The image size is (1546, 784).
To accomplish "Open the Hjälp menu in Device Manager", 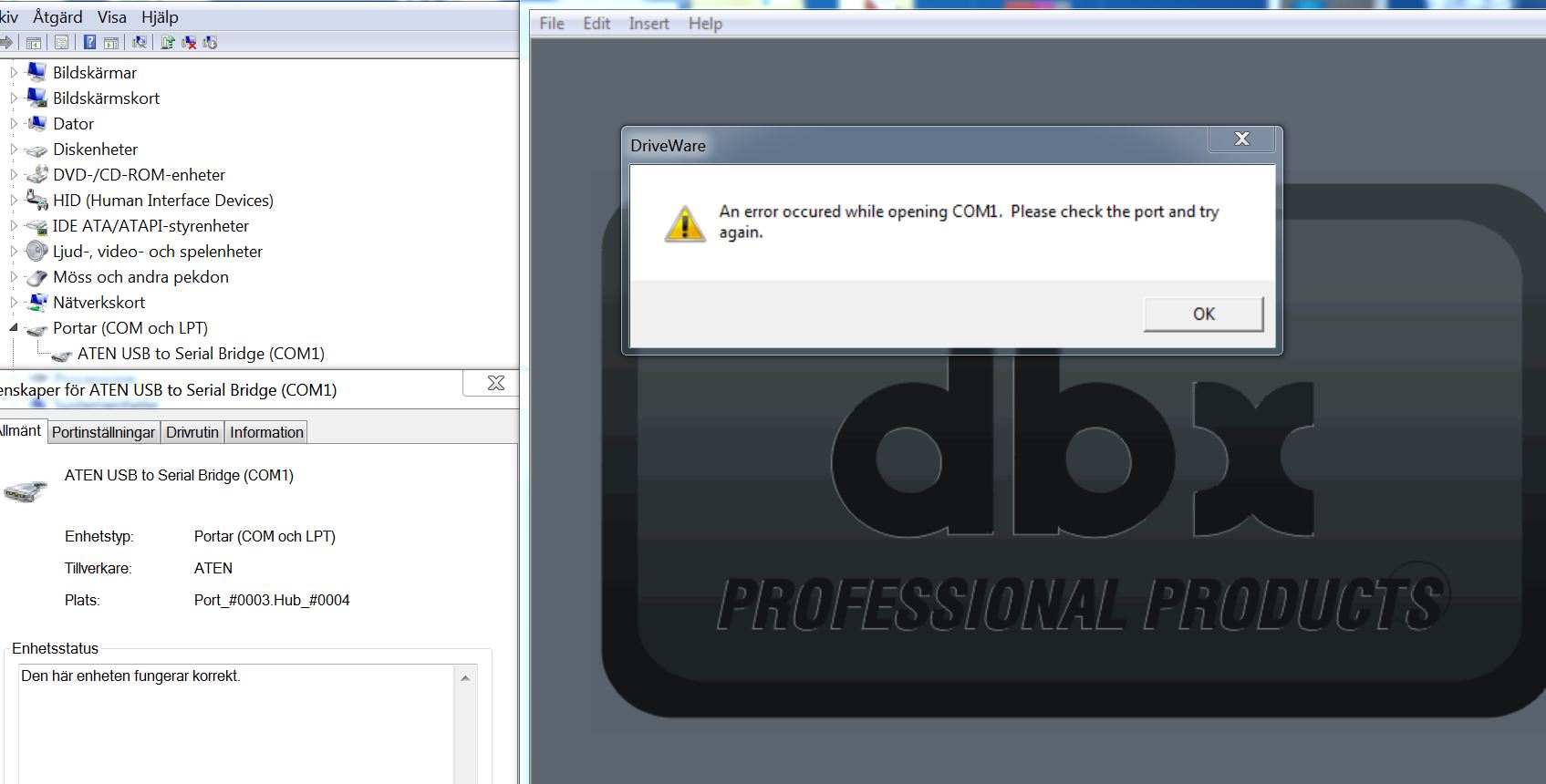I will [x=160, y=16].
